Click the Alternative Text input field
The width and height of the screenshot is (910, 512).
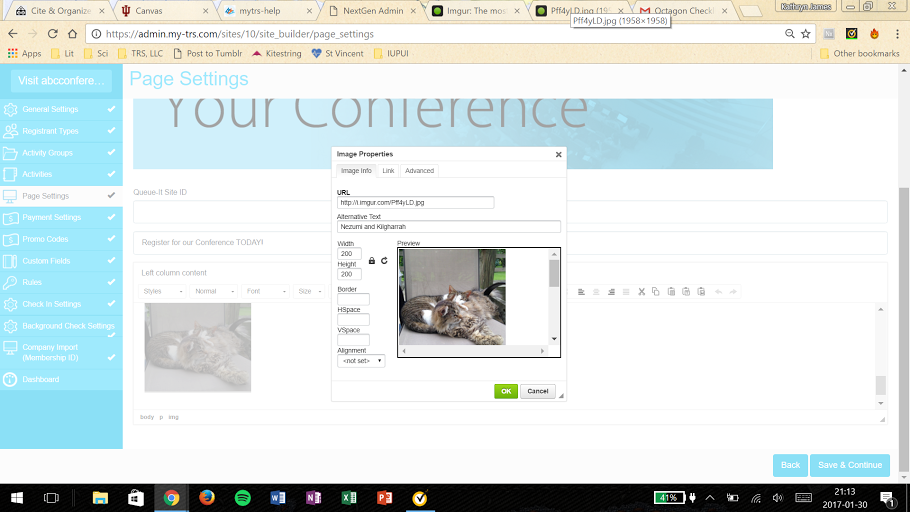click(449, 227)
